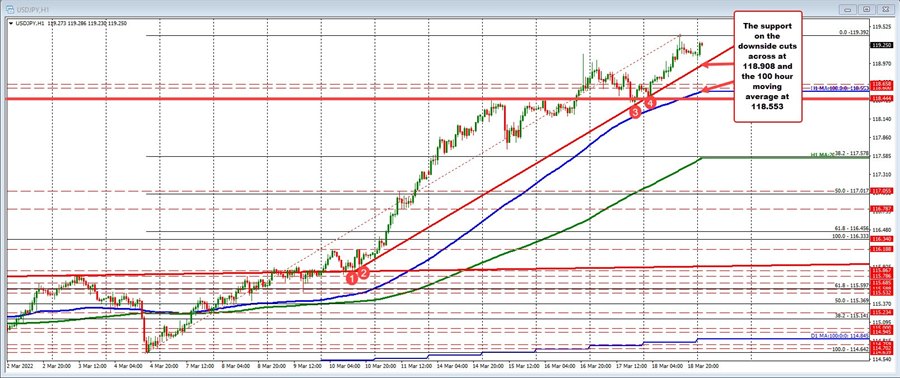Click the 119.250 close value in header

pos(118,23)
